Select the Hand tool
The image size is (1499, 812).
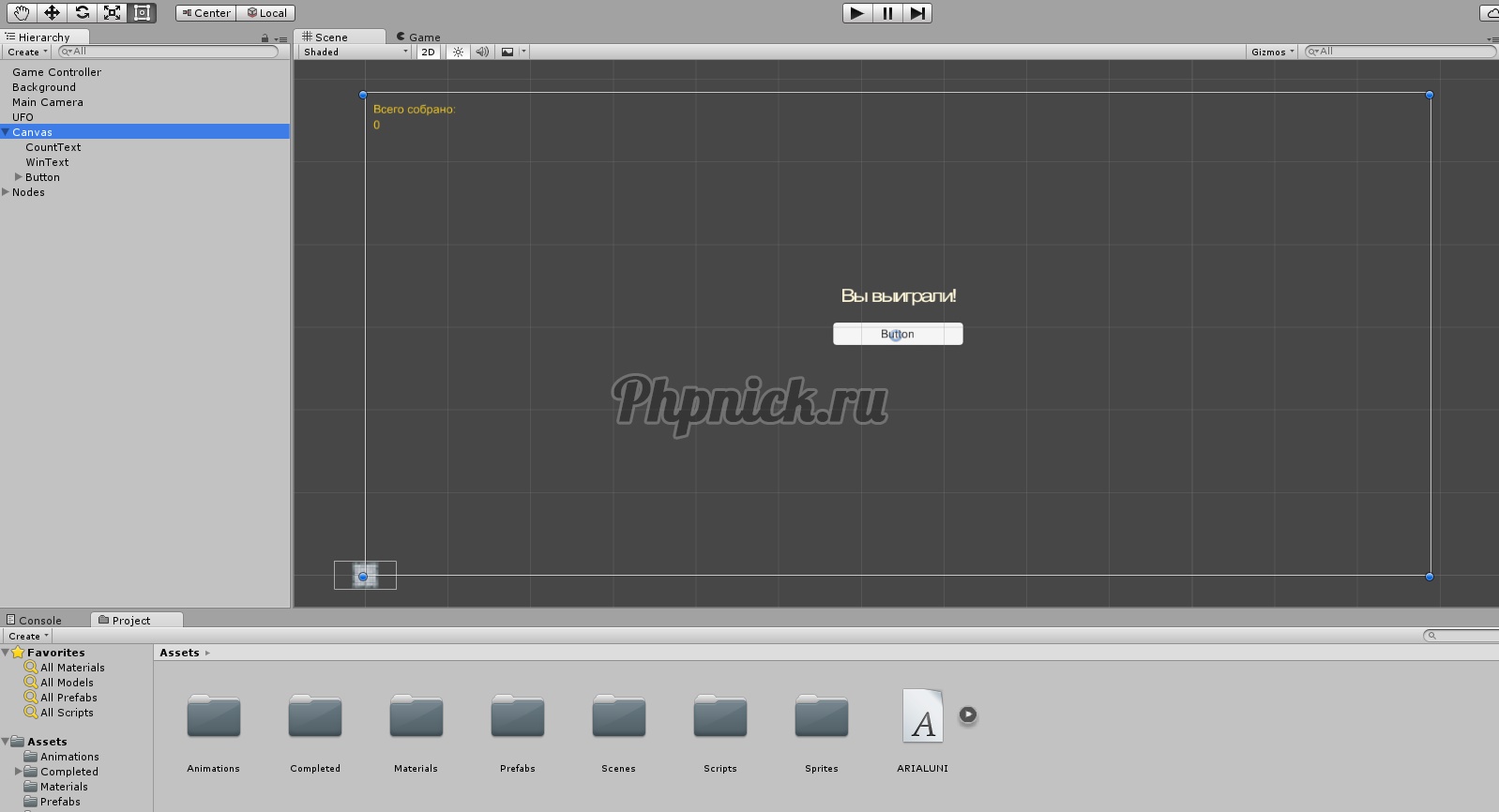click(22, 13)
